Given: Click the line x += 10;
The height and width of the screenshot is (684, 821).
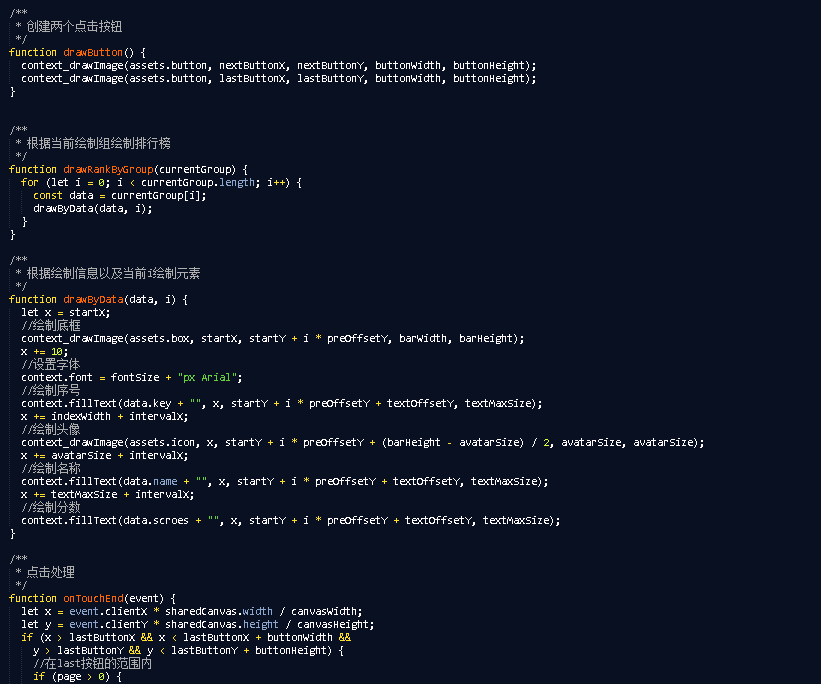Looking at the screenshot, I should (x=45, y=352).
